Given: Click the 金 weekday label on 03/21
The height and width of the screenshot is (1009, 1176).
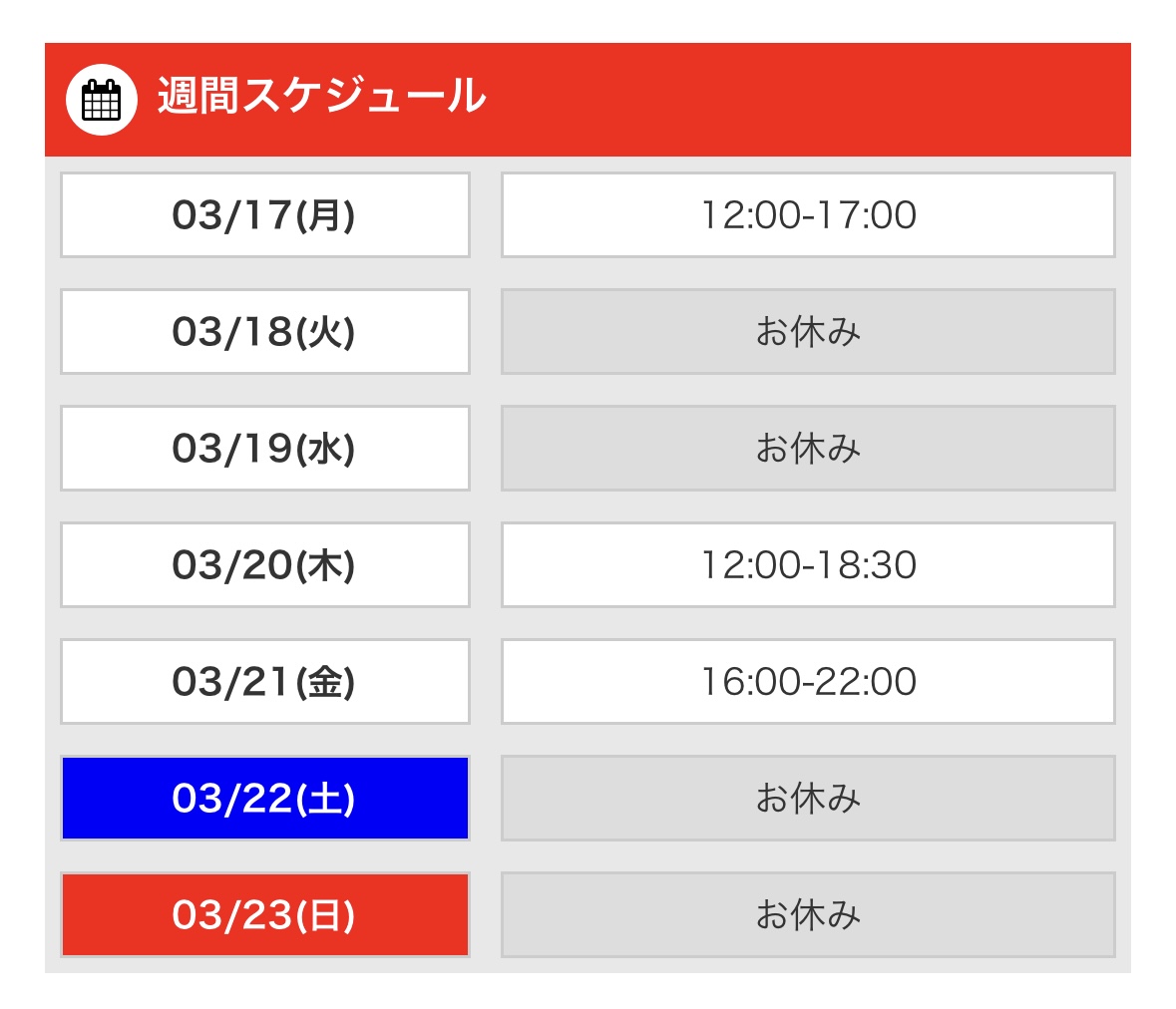Looking at the screenshot, I should pos(325,682).
